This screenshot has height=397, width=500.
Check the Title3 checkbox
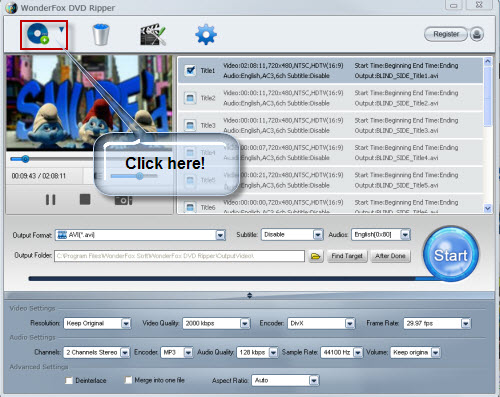pyautogui.click(x=190, y=125)
